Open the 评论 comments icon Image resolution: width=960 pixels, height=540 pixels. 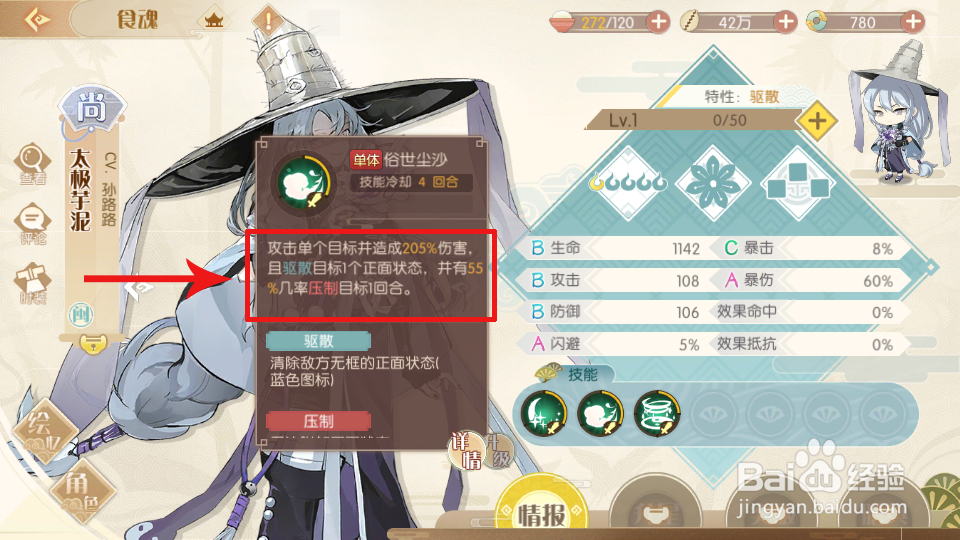(x=32, y=225)
